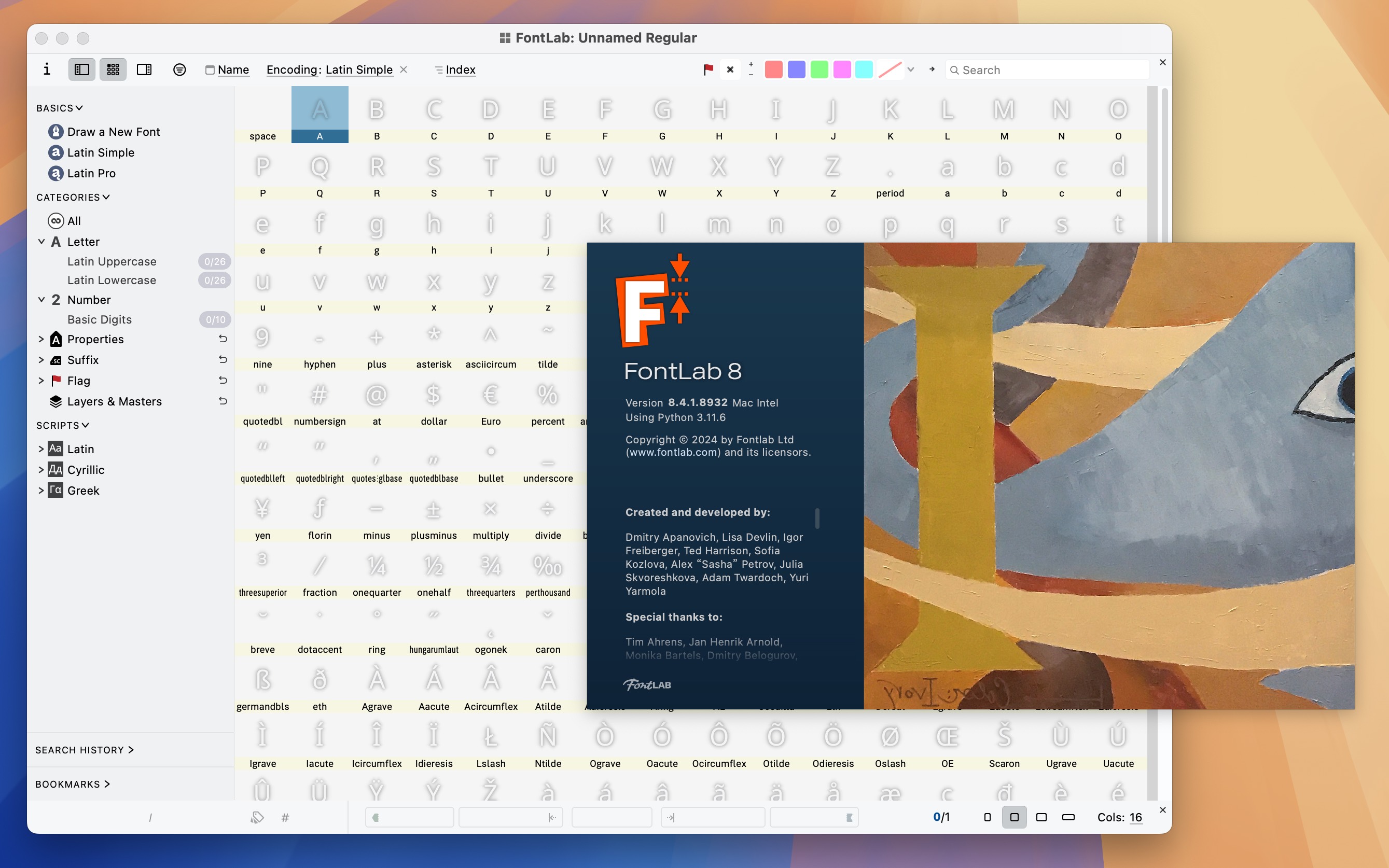Close the top toolbar with the x

1163,62
